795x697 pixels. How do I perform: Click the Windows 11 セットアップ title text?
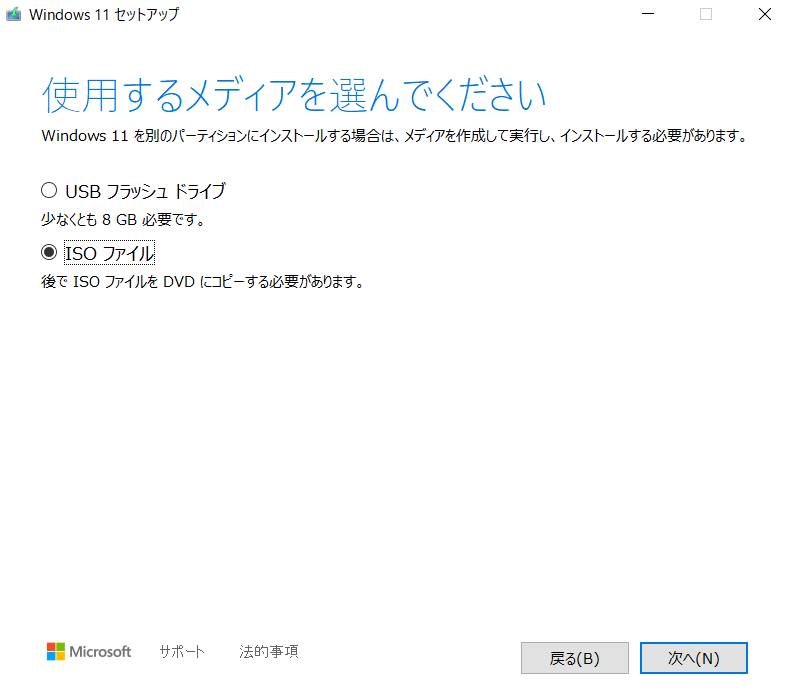point(104,15)
